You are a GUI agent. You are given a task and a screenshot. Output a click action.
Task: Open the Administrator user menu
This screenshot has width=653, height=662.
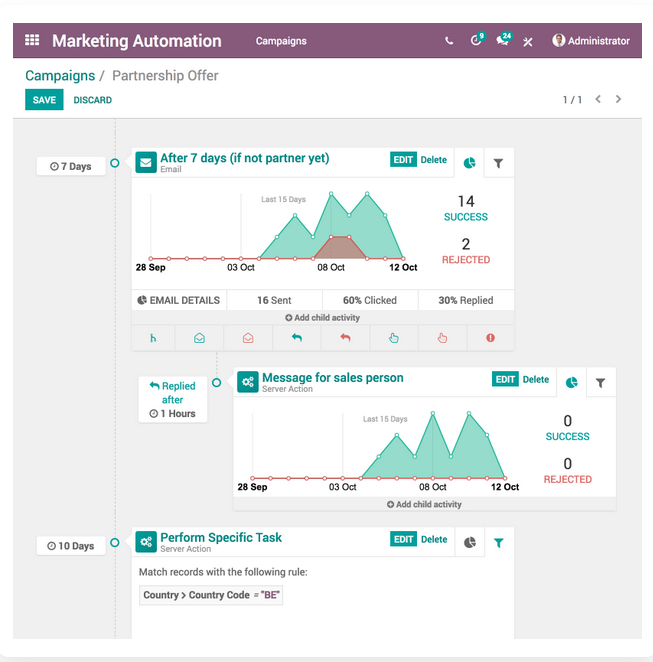coord(591,41)
